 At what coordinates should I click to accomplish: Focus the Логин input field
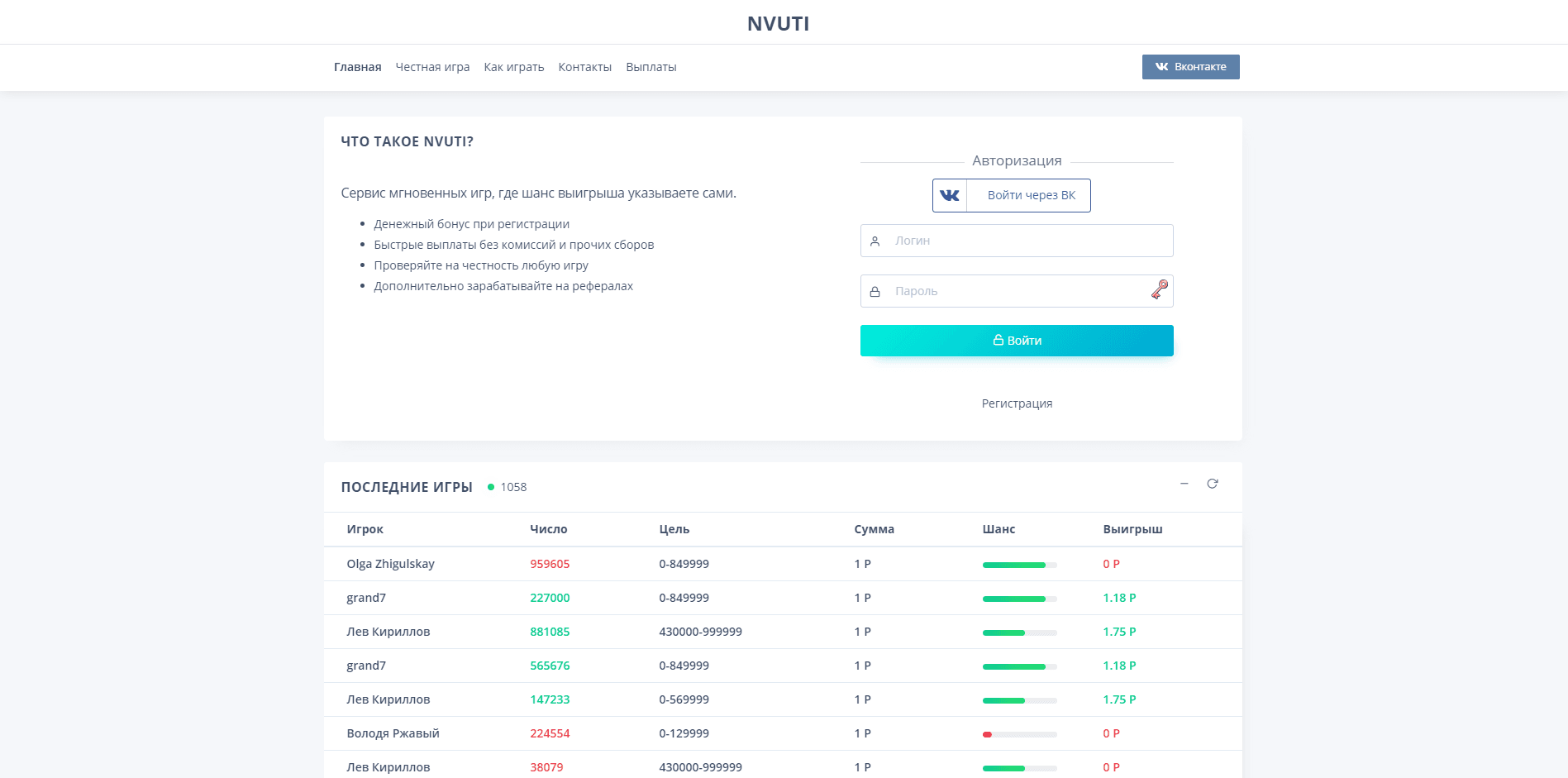click(x=1025, y=241)
